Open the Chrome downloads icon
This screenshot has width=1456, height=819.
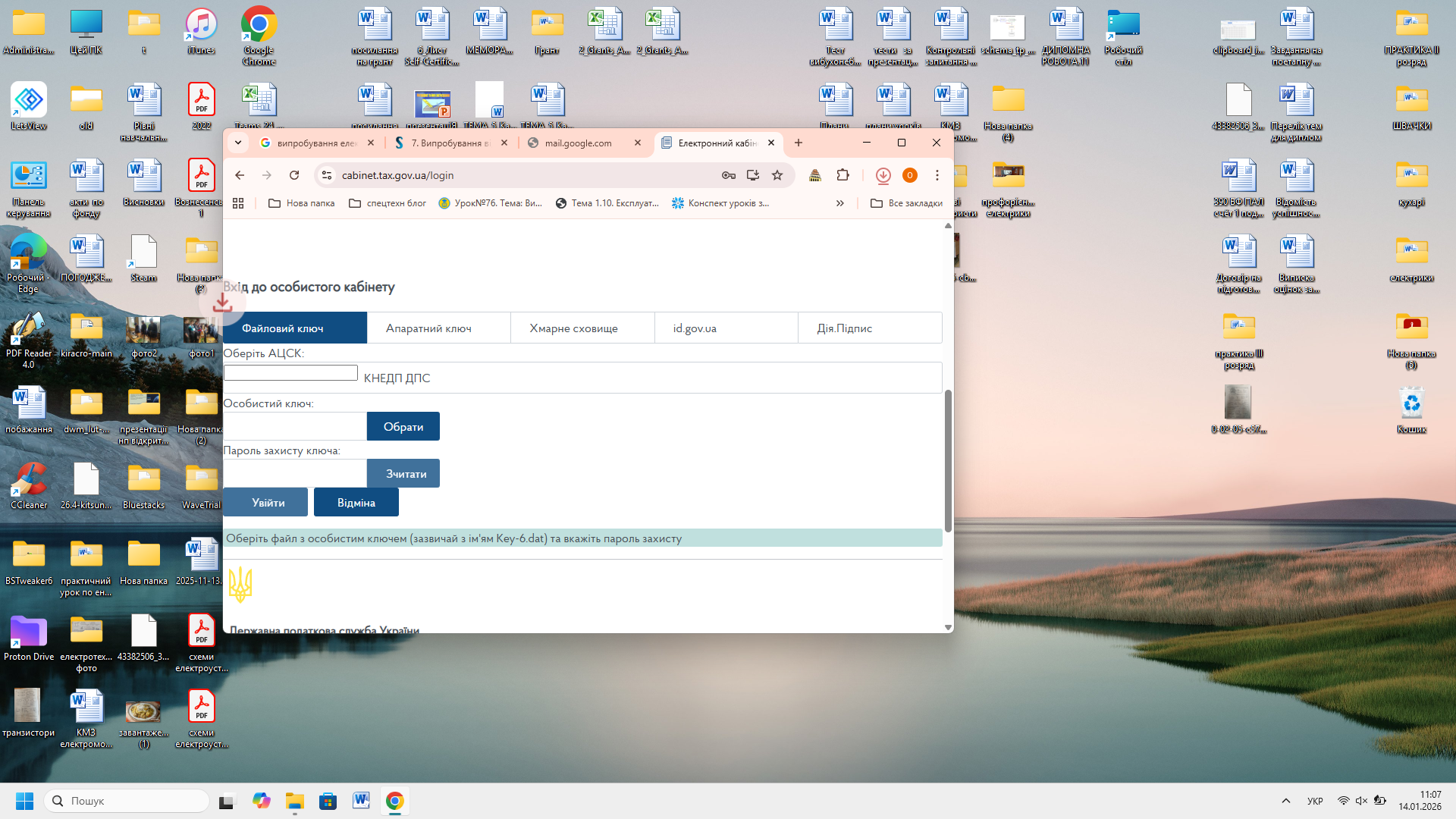pos(883,175)
